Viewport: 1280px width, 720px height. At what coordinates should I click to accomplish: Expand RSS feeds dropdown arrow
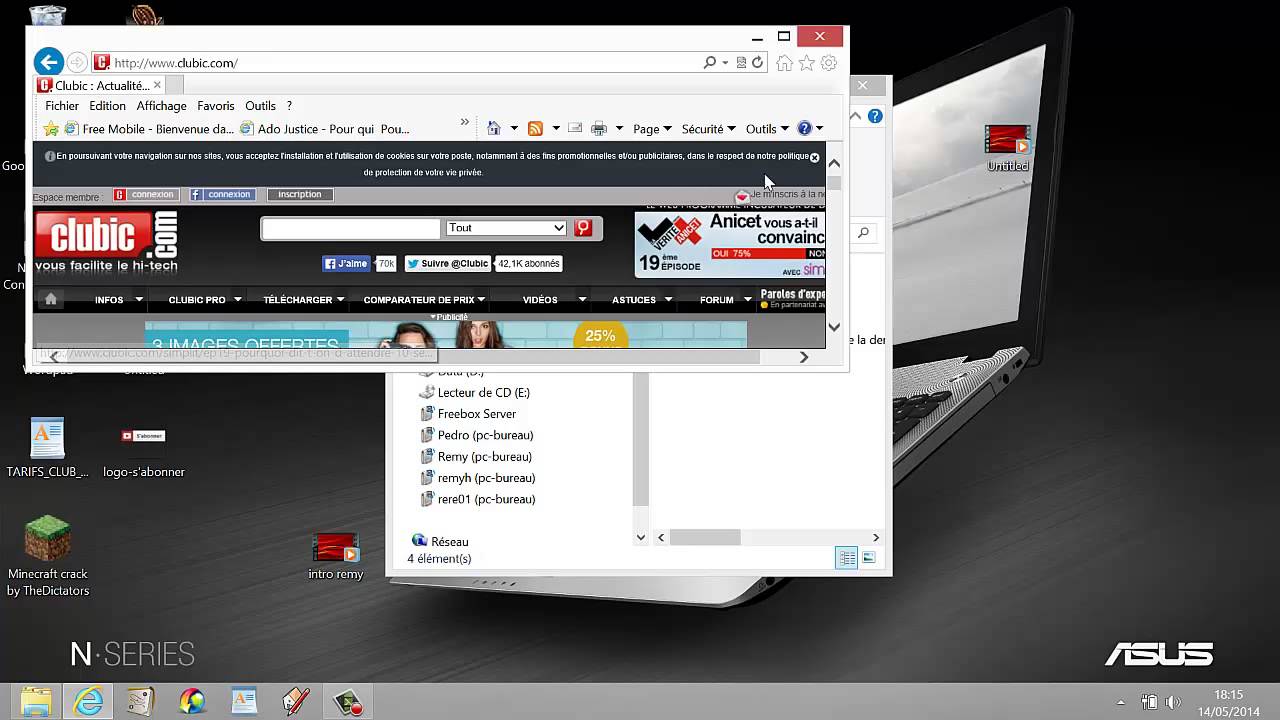coord(556,129)
